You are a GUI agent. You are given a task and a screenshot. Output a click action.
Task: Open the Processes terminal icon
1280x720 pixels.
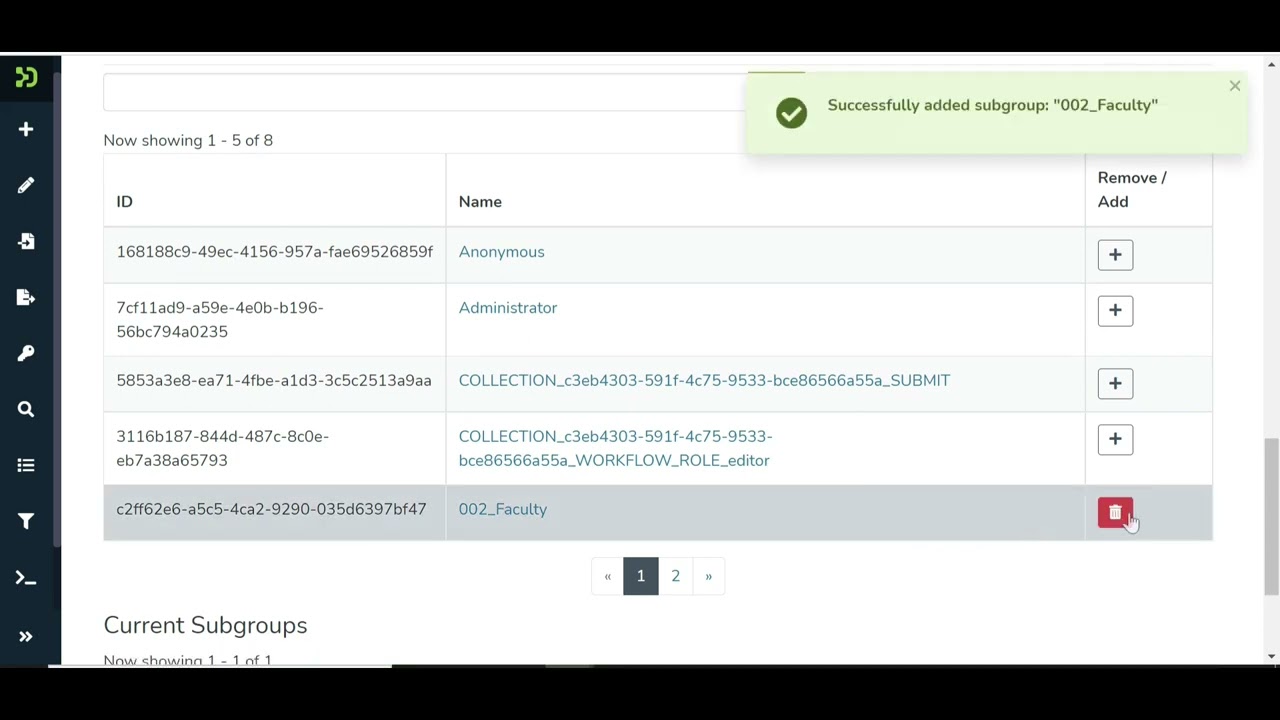click(26, 578)
